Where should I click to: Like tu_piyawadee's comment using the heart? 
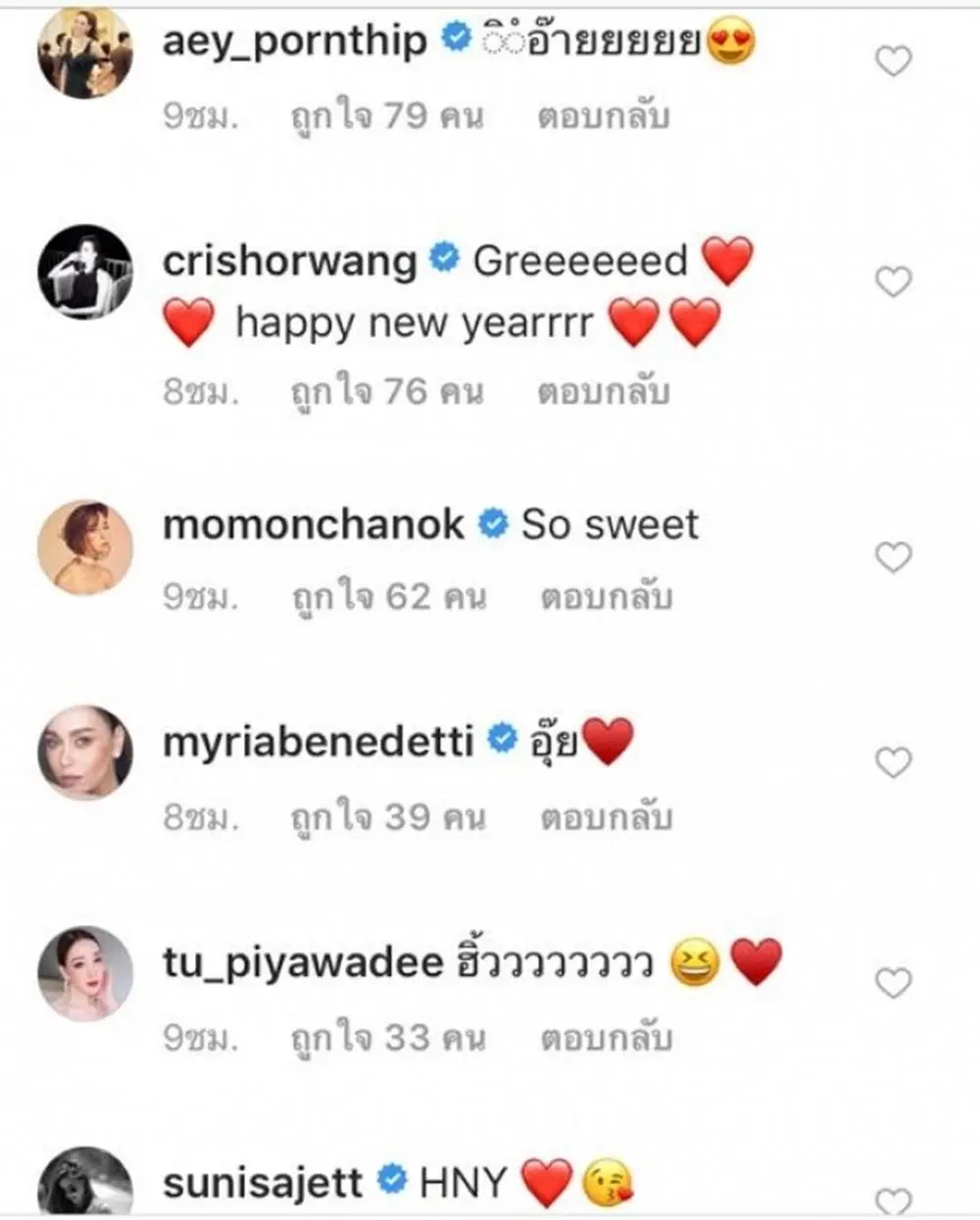tap(893, 983)
